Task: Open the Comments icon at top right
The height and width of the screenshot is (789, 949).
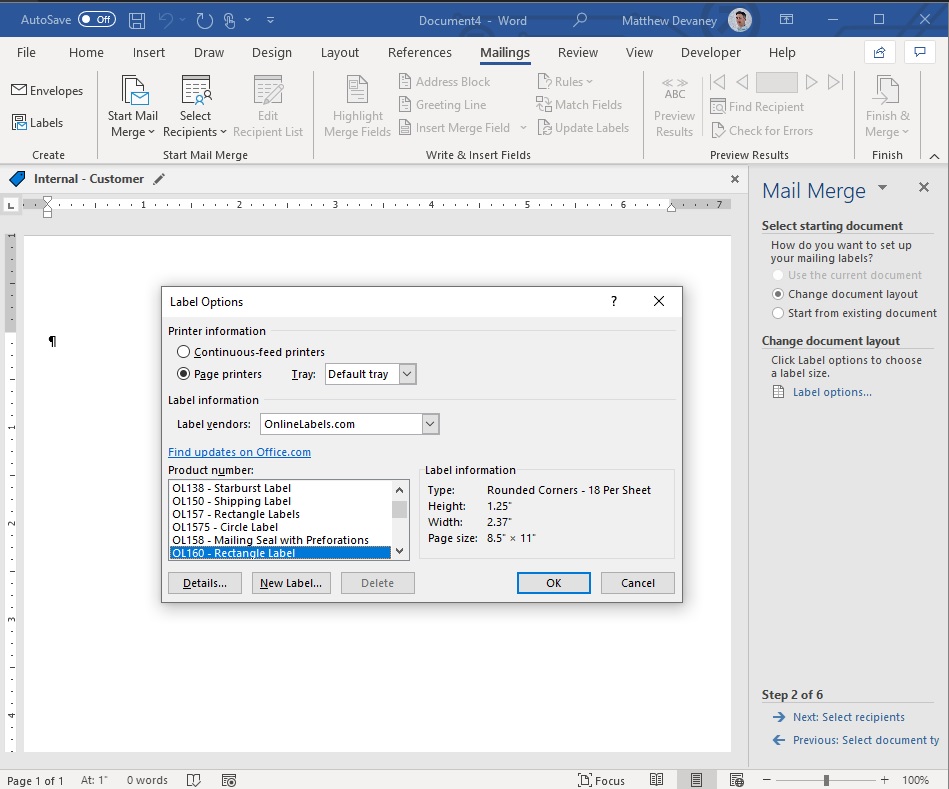Action: tap(919, 53)
